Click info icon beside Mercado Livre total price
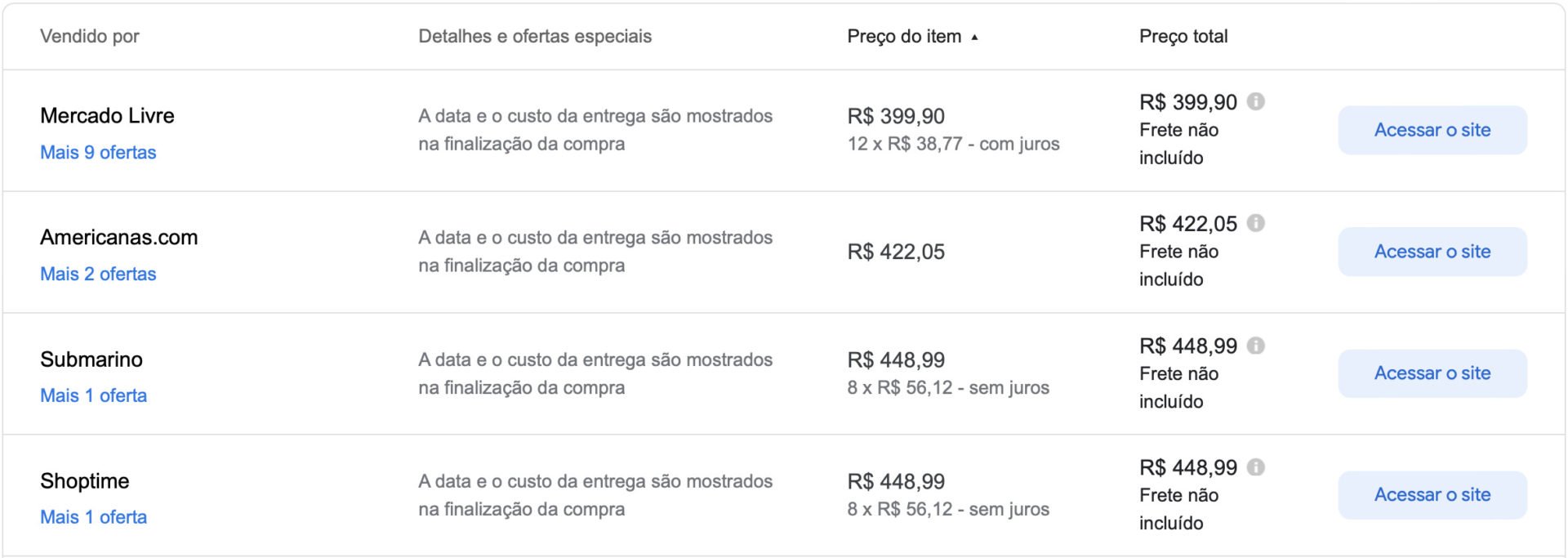This screenshot has height=558, width=1568. (x=1256, y=101)
